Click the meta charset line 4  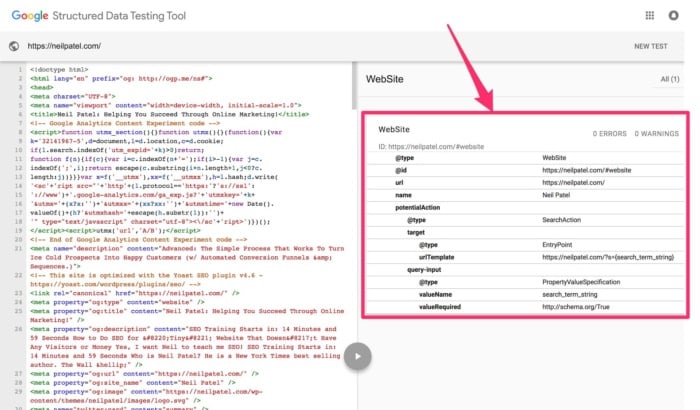[73, 96]
